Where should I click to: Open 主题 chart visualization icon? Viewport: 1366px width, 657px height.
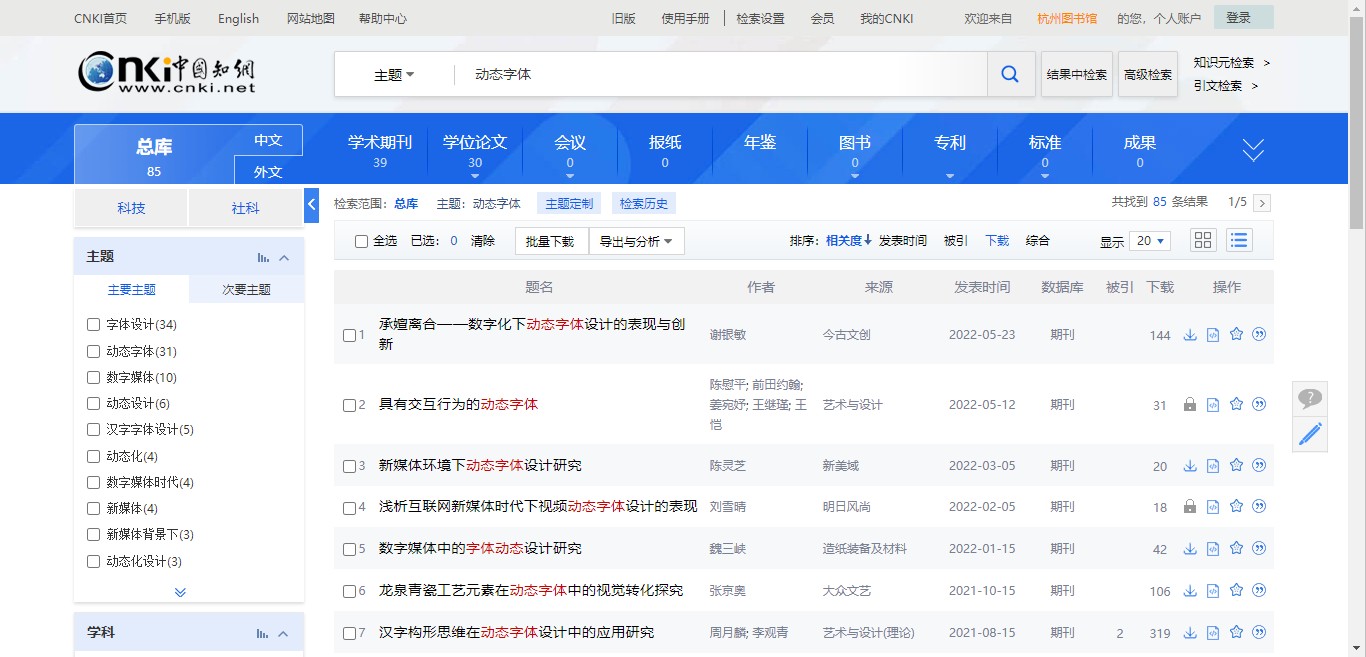coord(263,257)
